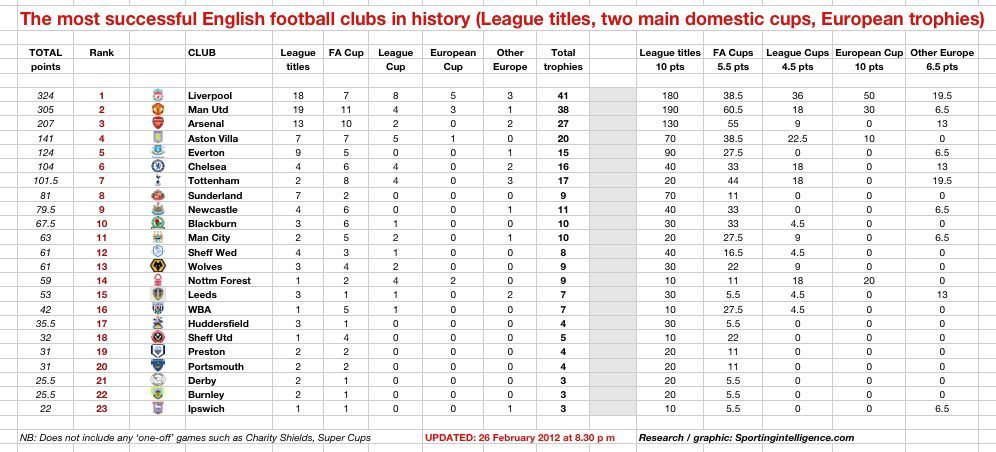Viewport: 996px width, 452px height.
Task: Select the Wolves badge icon
Action: (x=158, y=266)
